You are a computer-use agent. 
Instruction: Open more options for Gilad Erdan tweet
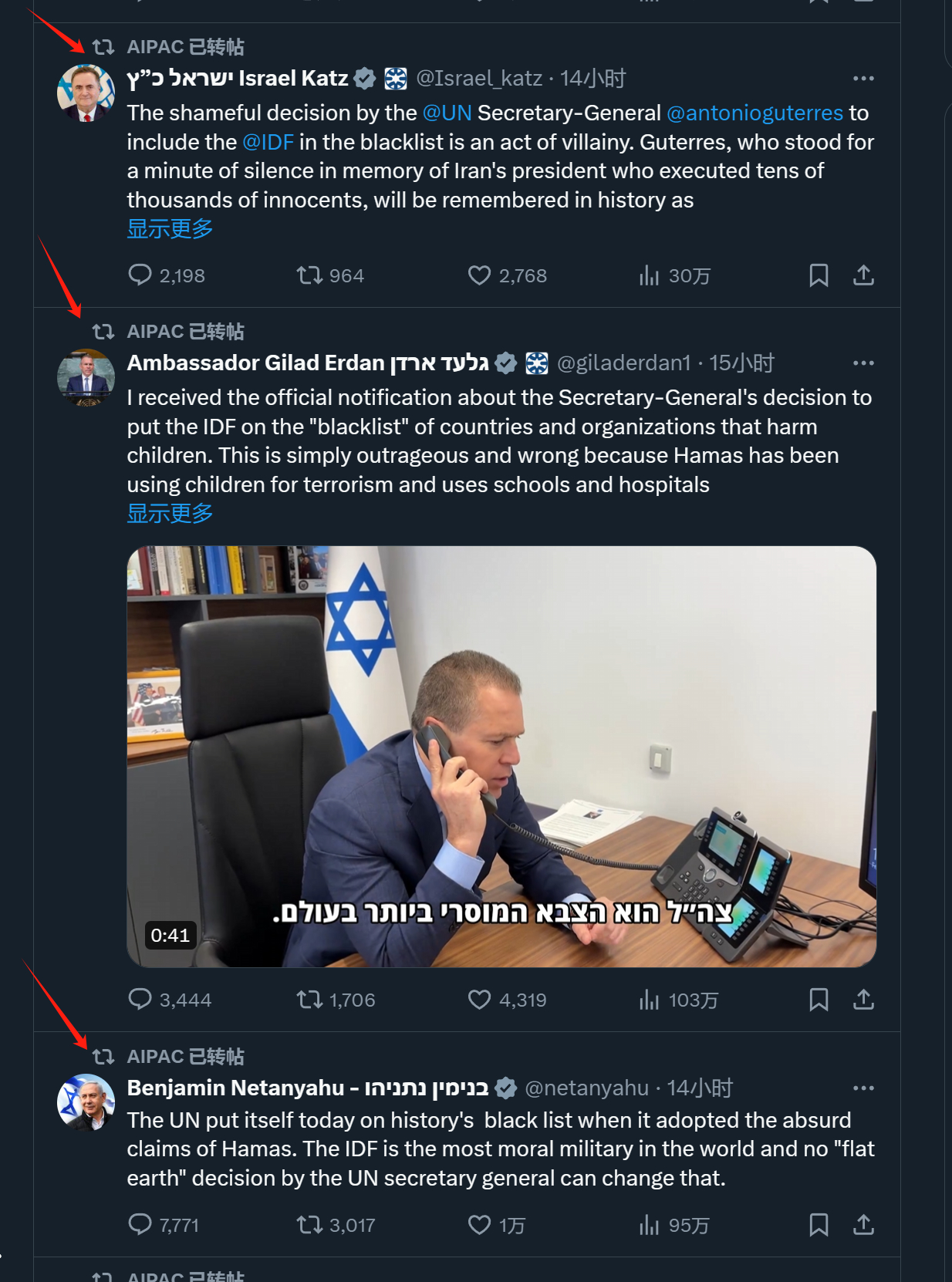click(863, 363)
